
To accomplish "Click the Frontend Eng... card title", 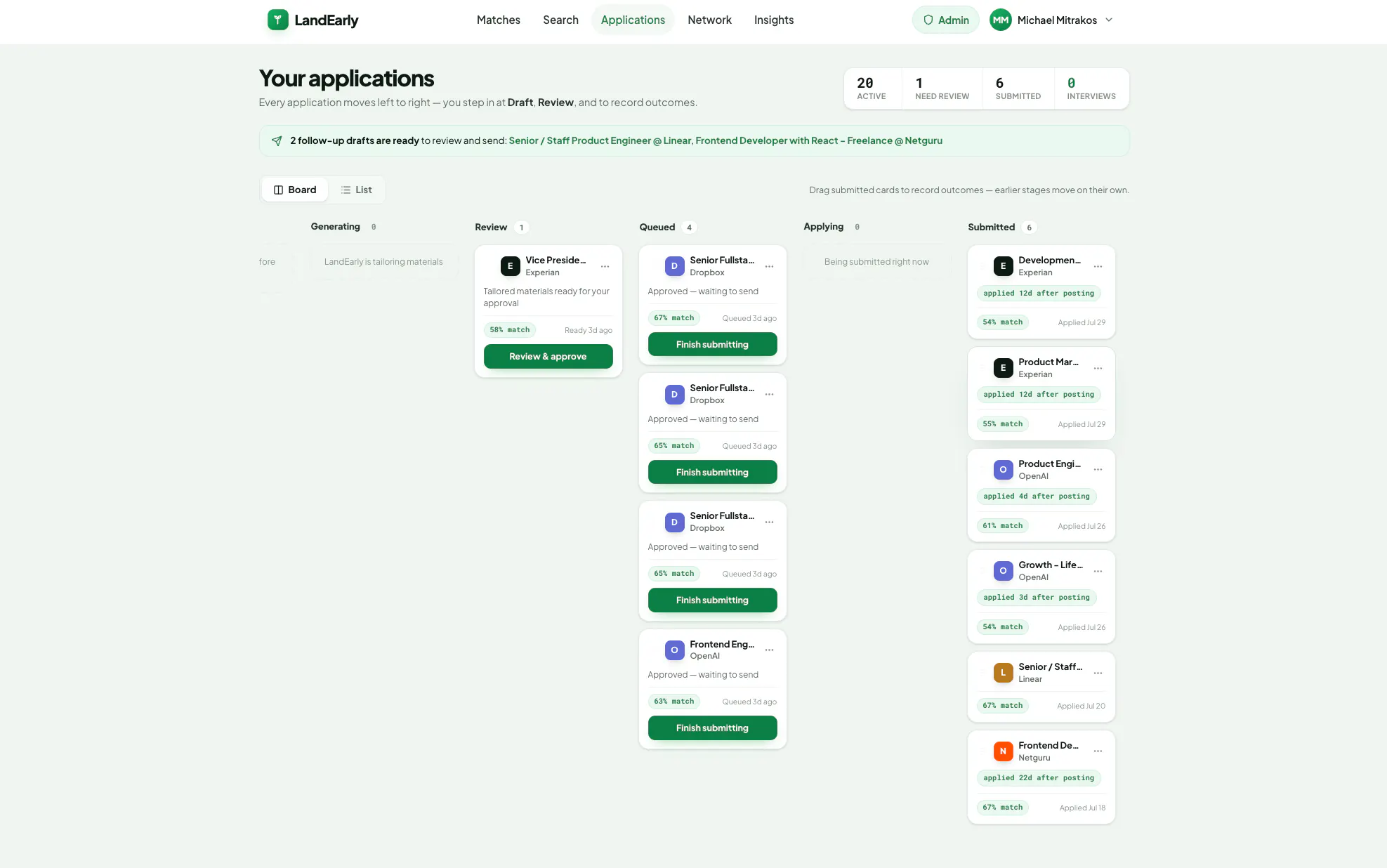I will tap(722, 644).
